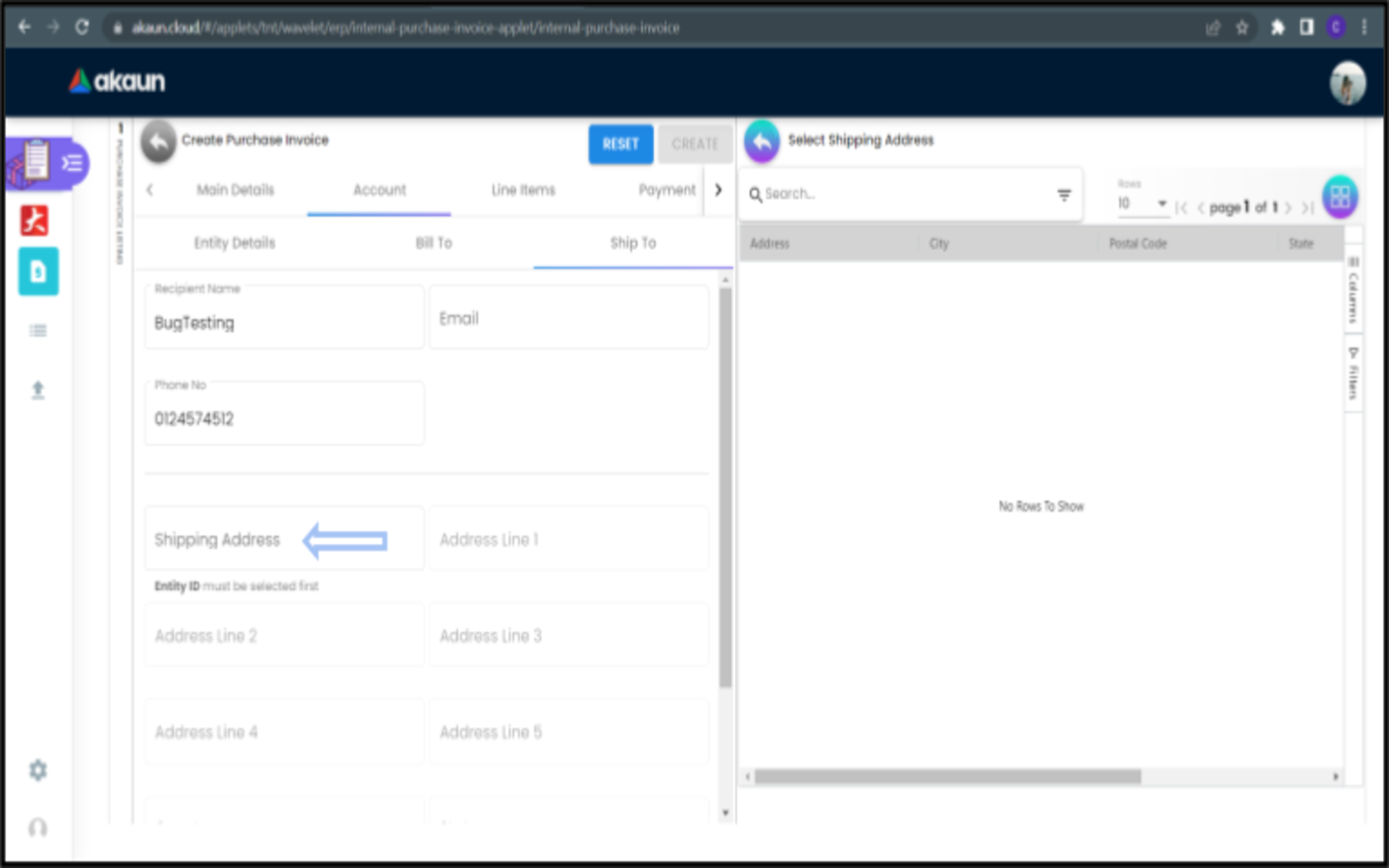This screenshot has width=1389, height=868.
Task: Open the Line Items tab
Action: pyautogui.click(x=524, y=190)
